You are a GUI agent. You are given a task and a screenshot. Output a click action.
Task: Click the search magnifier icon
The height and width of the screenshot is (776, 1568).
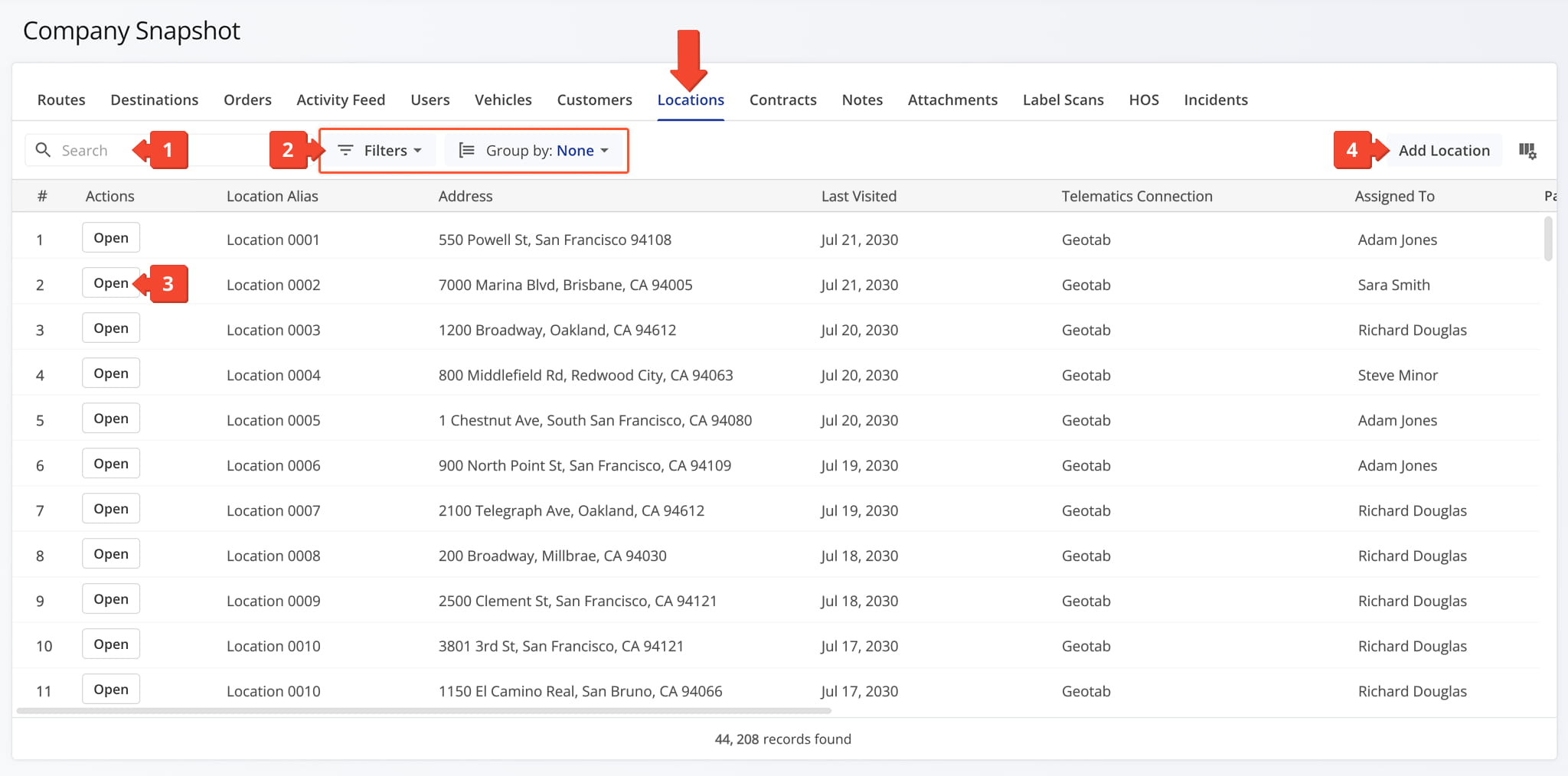(x=44, y=150)
